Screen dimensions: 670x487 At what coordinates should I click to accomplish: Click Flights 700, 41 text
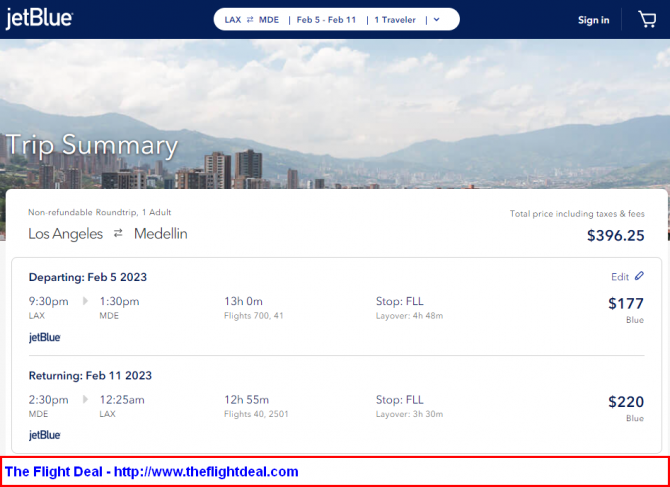pyautogui.click(x=254, y=316)
